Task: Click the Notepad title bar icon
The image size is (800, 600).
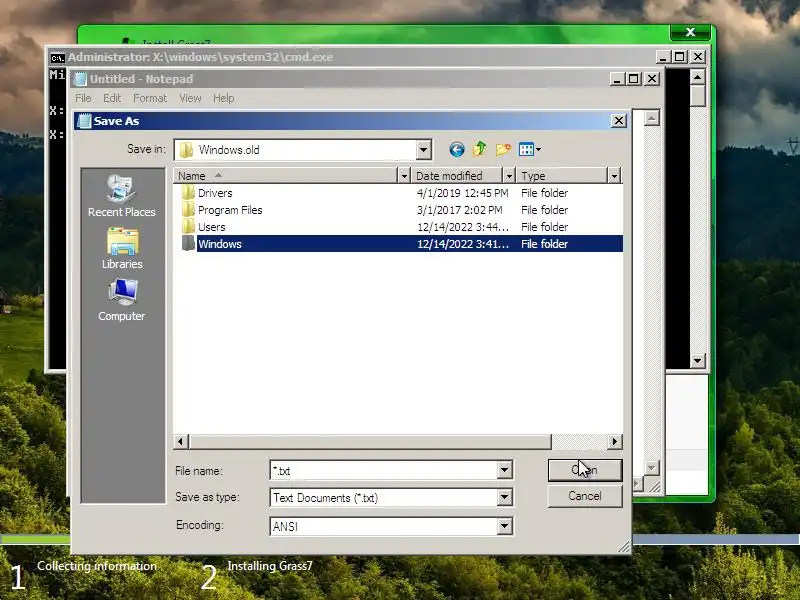Action: 80,79
